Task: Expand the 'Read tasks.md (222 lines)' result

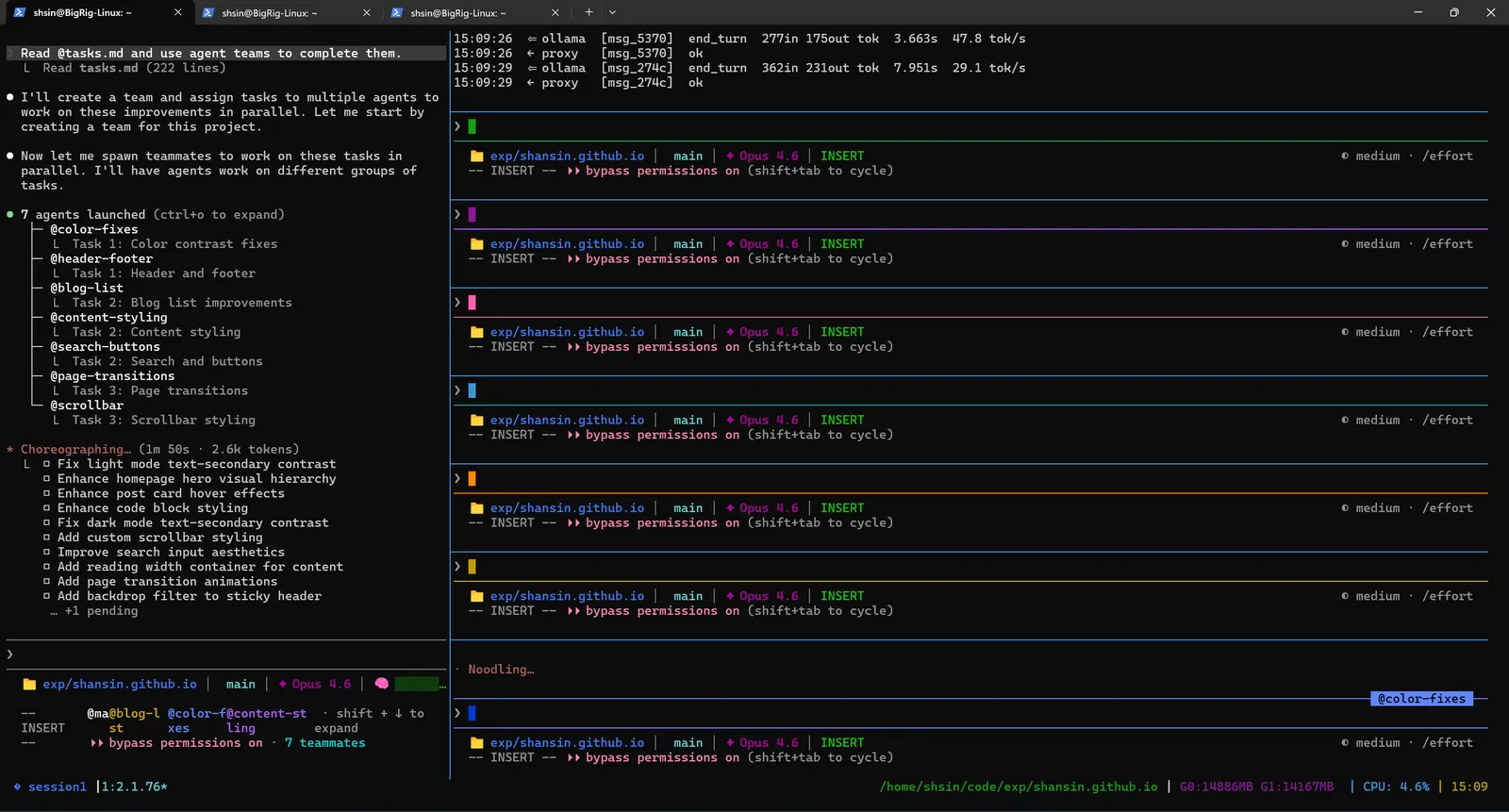Action: 134,68
